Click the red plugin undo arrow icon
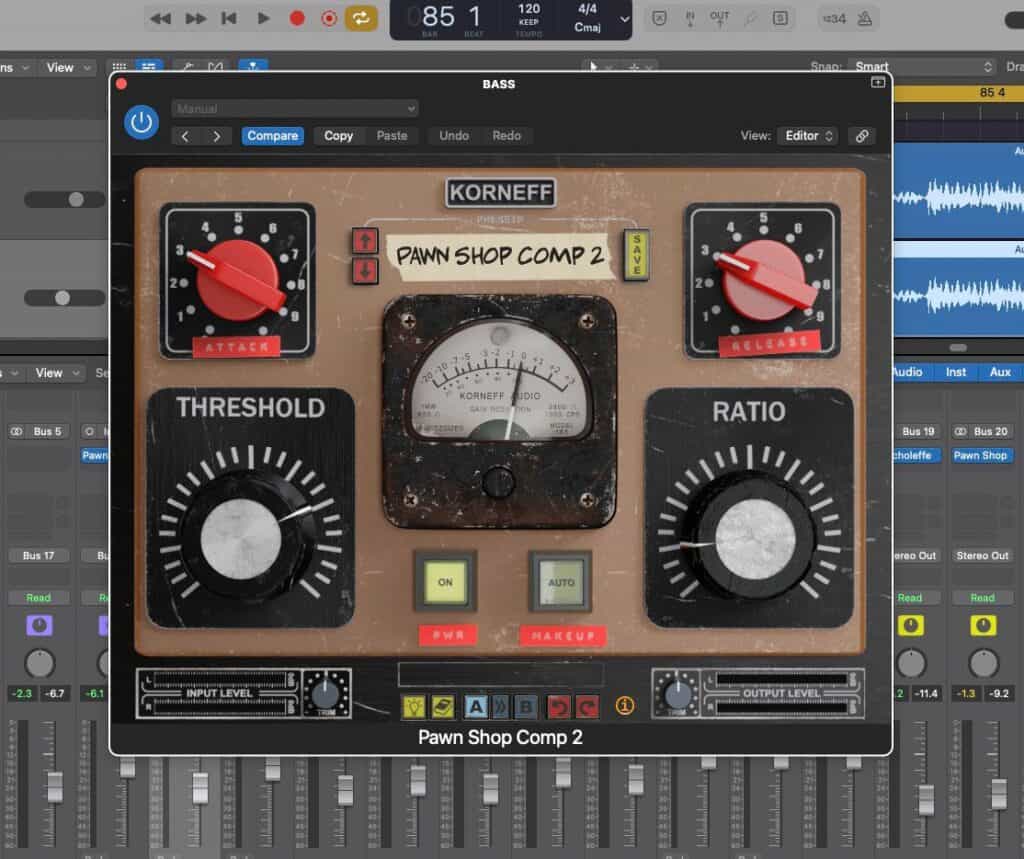The image size is (1024, 859). [558, 706]
